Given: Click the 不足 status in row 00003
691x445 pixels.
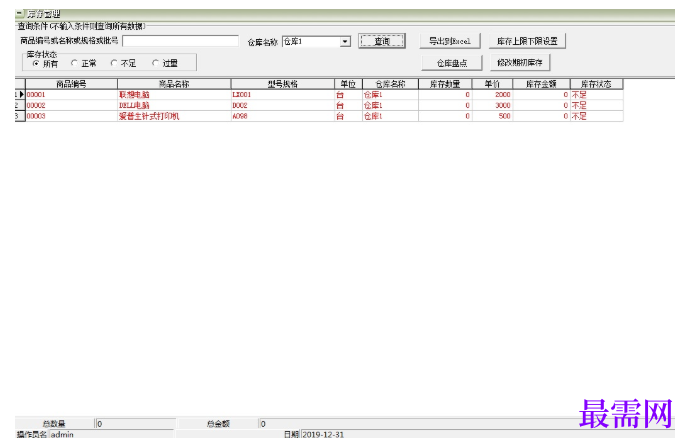Looking at the screenshot, I should pyautogui.click(x=596, y=116).
